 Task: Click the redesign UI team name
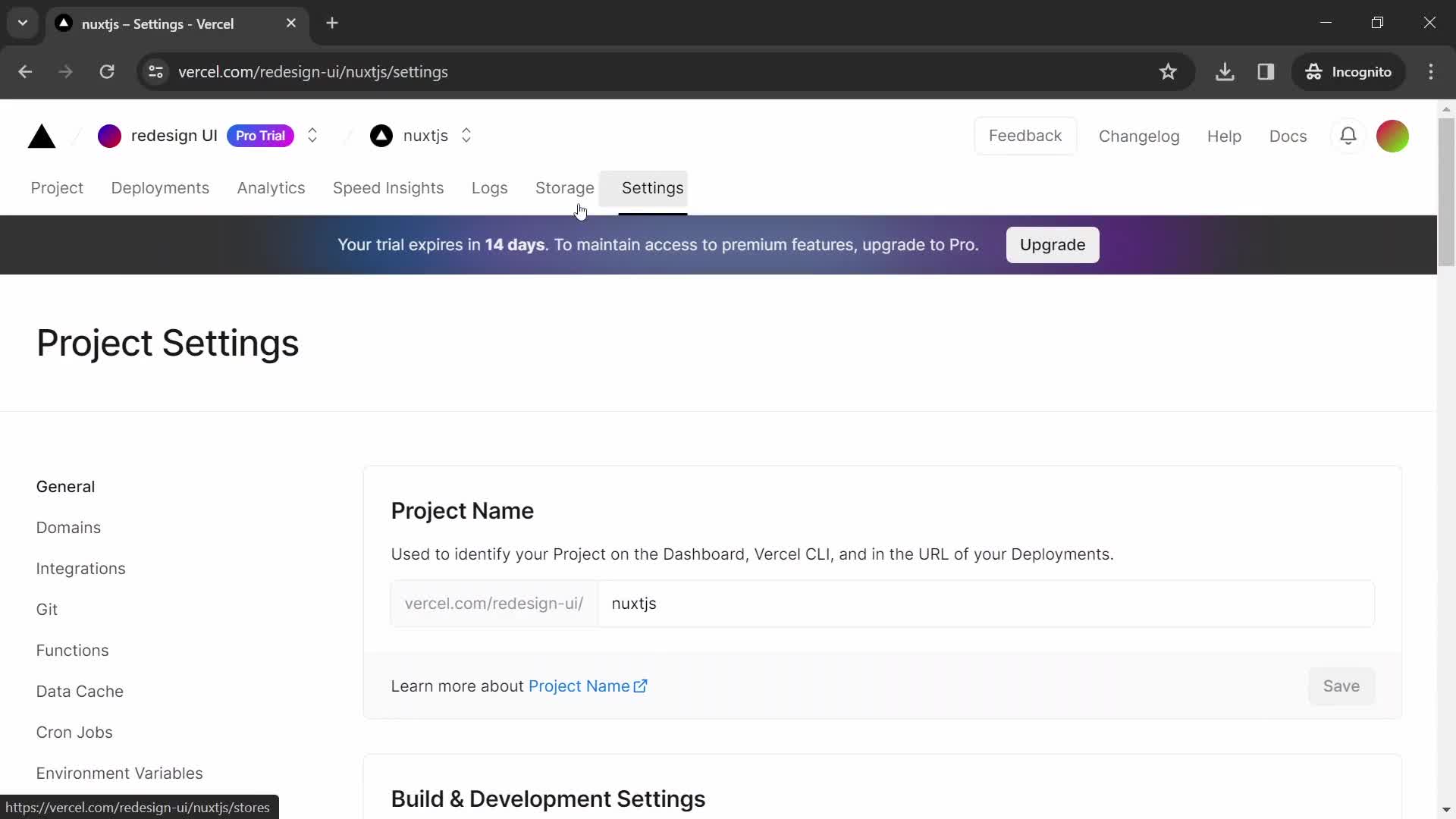coord(174,136)
